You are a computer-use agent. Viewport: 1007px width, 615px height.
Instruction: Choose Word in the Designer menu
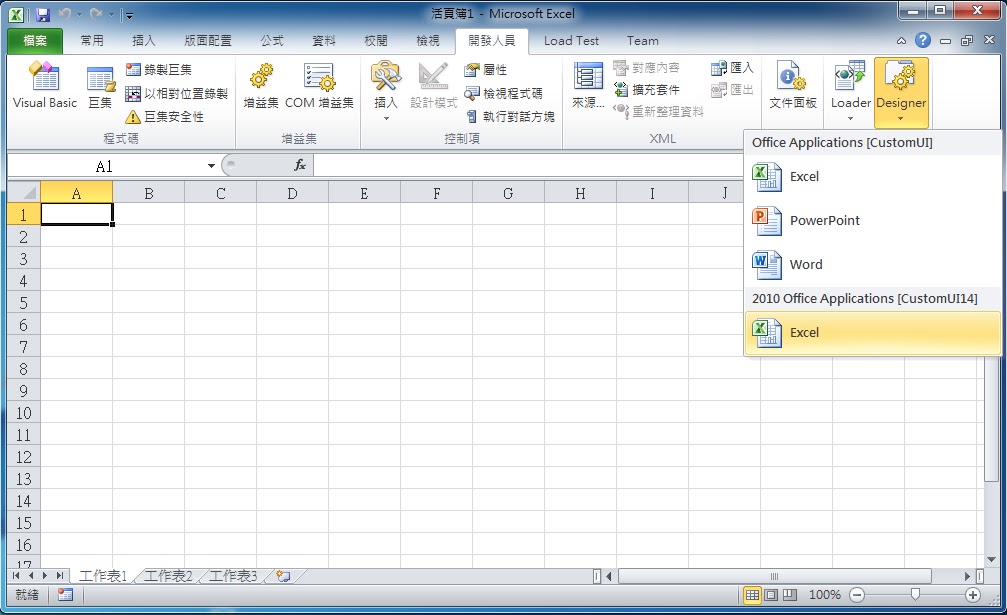(x=872, y=264)
